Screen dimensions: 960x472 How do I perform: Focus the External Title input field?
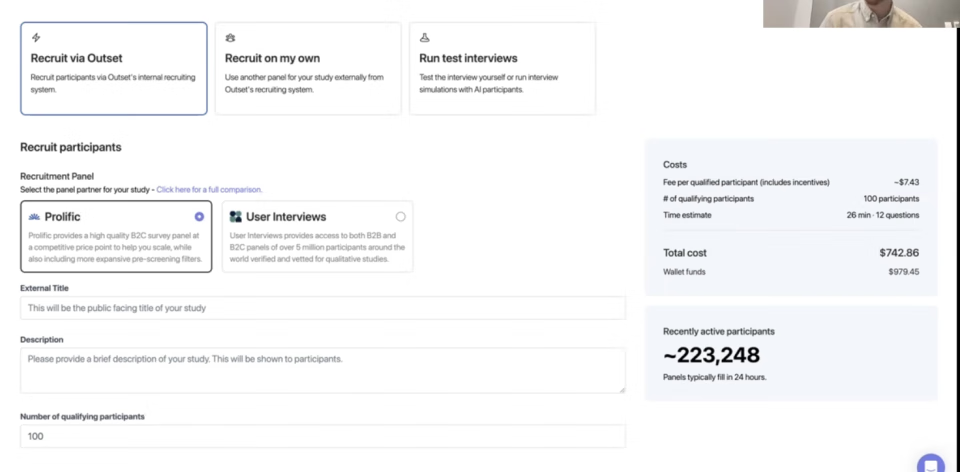[322, 308]
